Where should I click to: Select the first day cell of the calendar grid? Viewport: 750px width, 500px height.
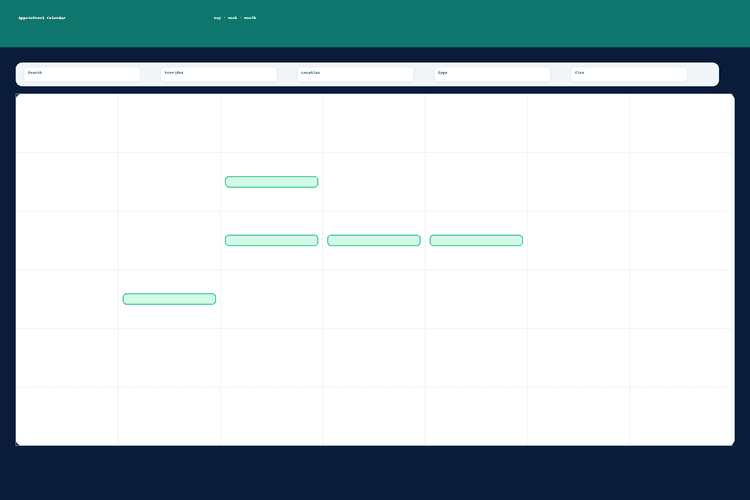coord(67,123)
